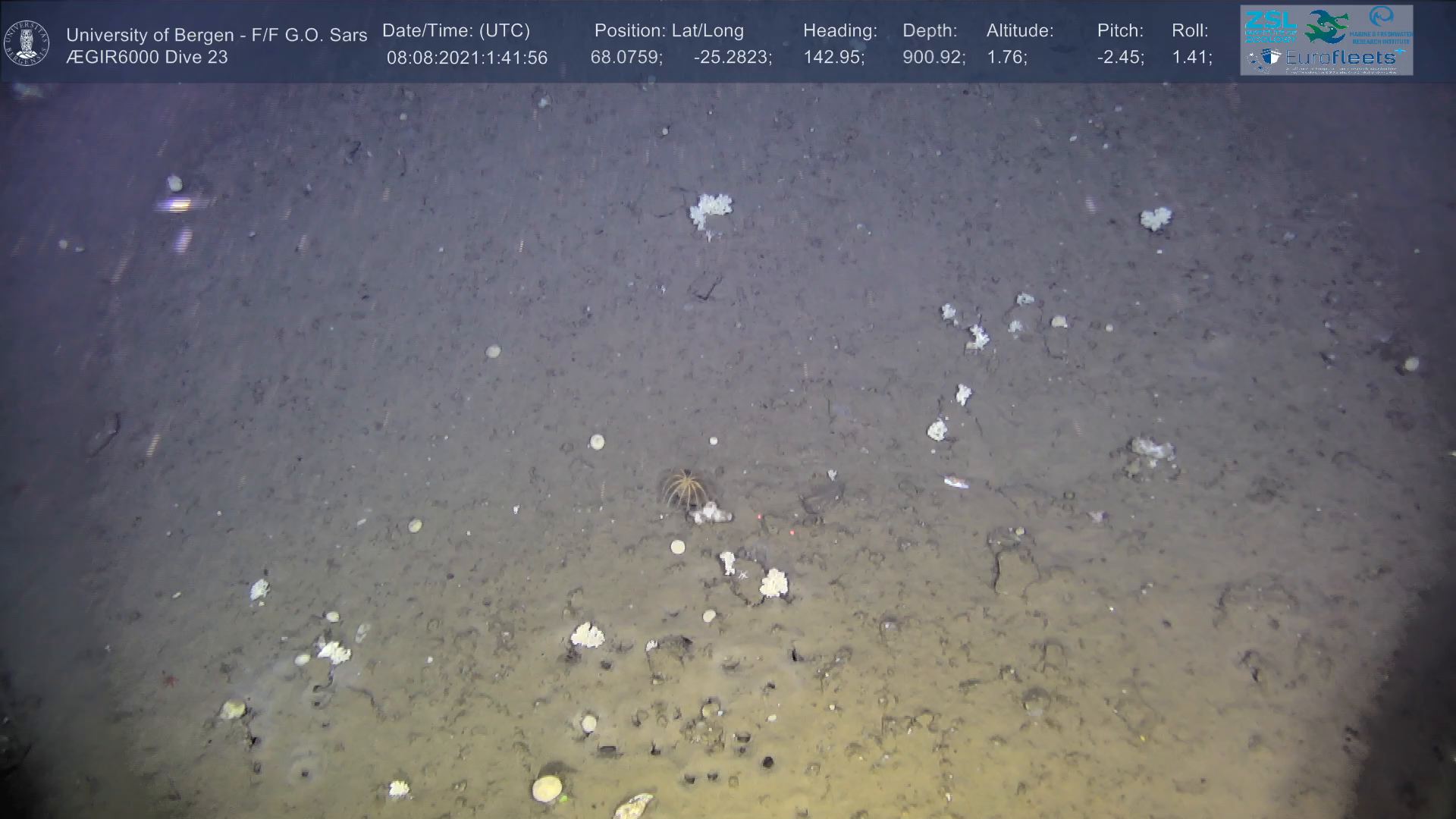1456x819 pixels.
Task: Click the Date/Time: (UTC) header label
Action: 456,30
